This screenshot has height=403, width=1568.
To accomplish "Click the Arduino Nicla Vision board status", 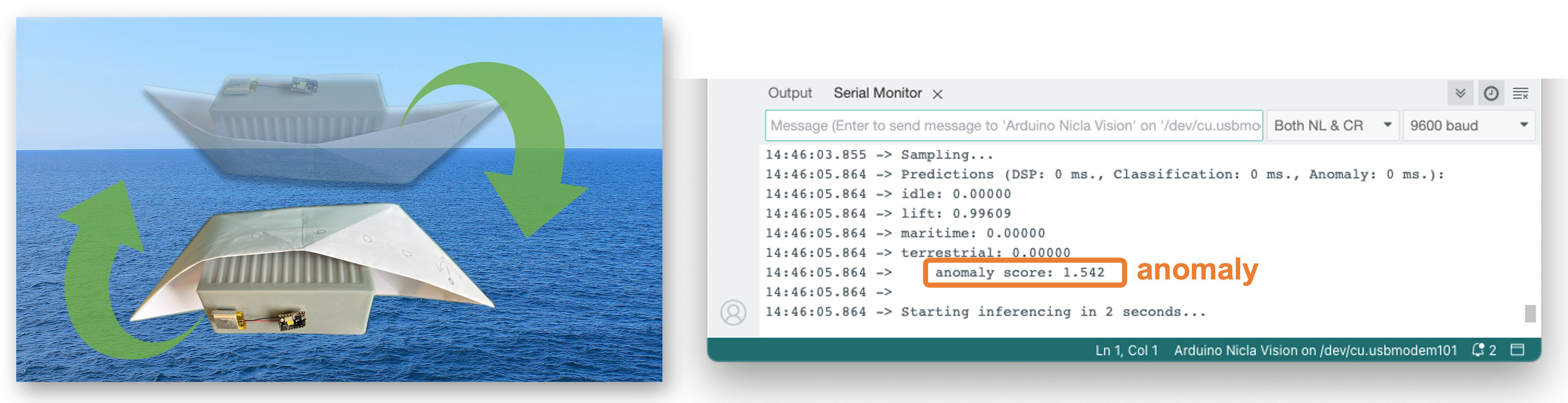I will pyautogui.click(x=1315, y=351).
